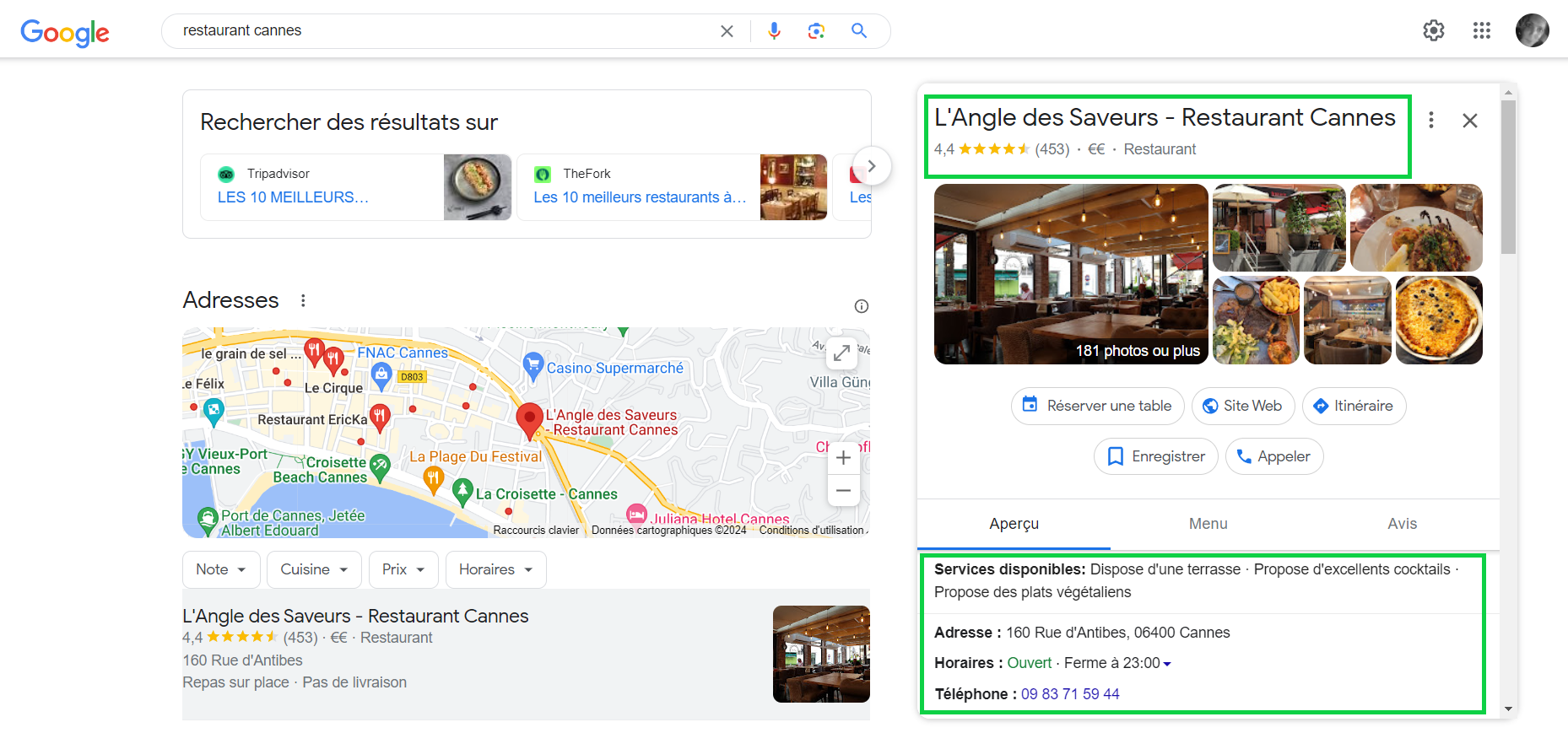The width and height of the screenshot is (1568, 733).
Task: Click phone number 09 83 71 59 44
Action: (x=1070, y=694)
